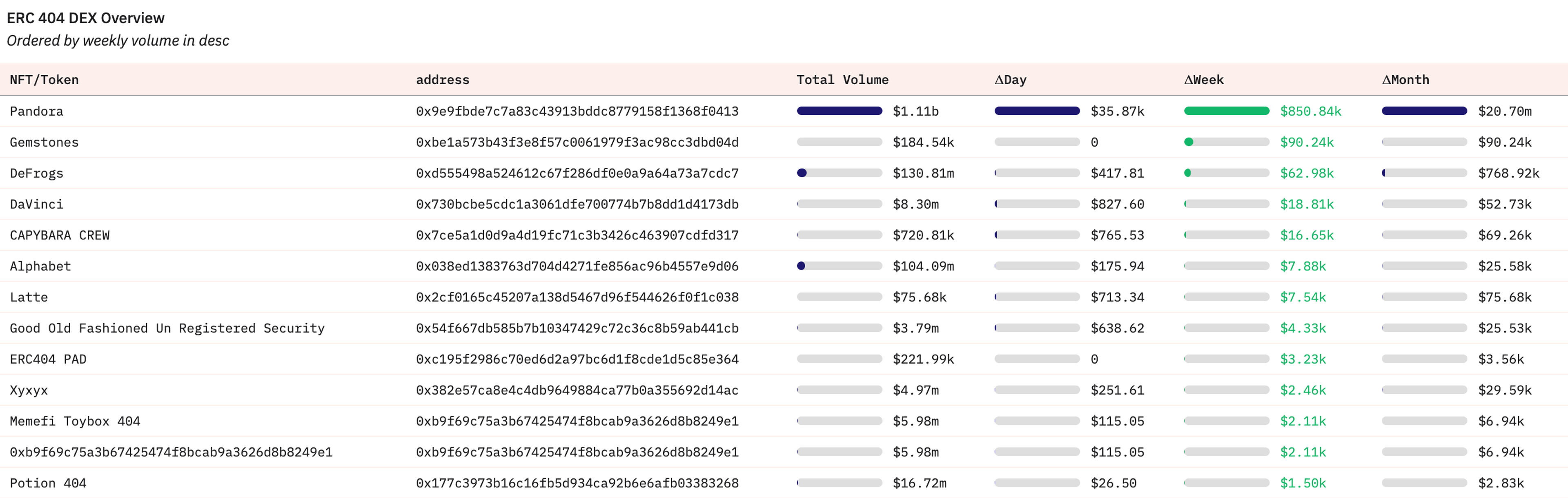The image size is (1568, 498).
Task: Select the Latte token name
Action: click(29, 297)
